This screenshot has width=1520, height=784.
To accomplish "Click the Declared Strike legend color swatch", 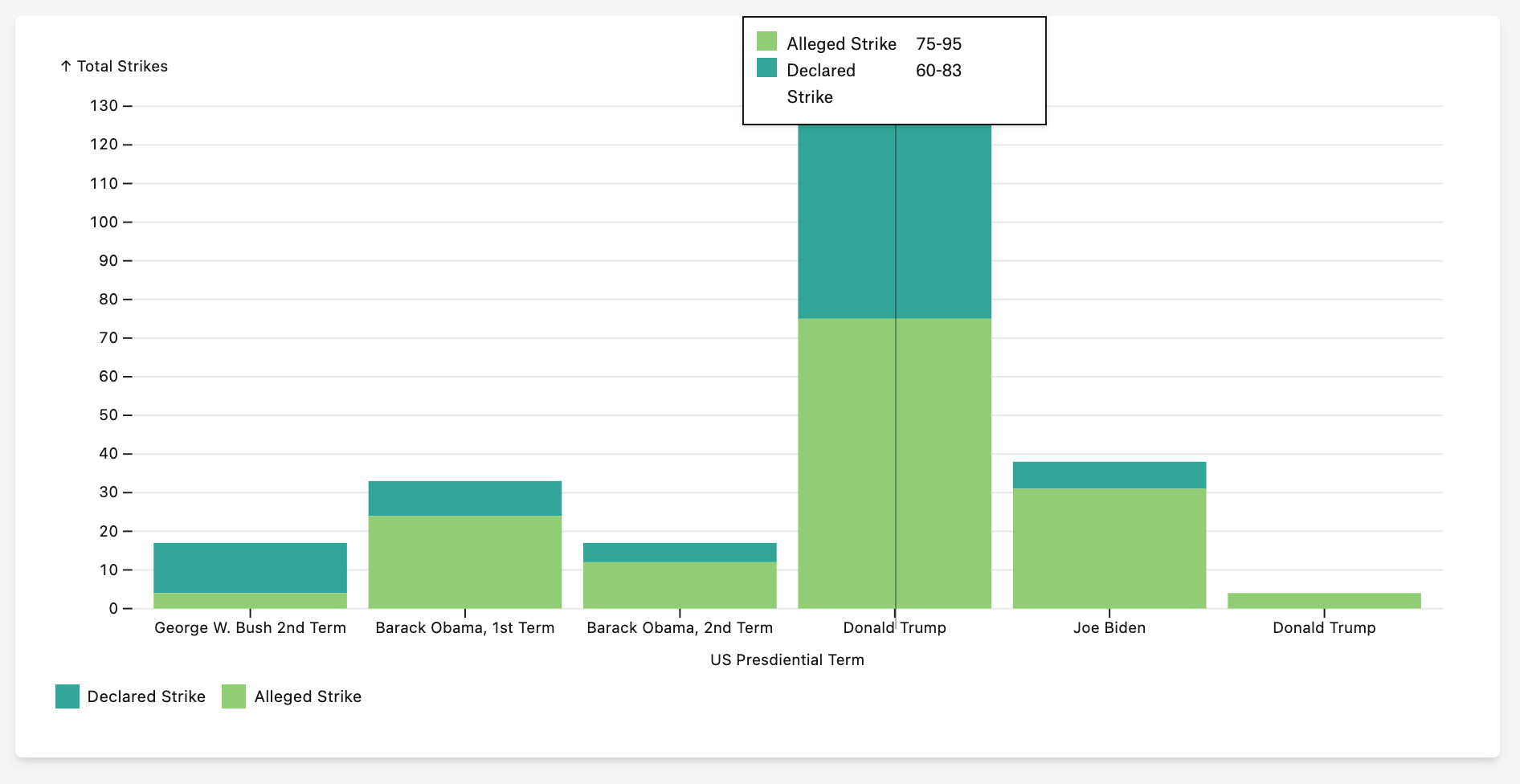I will point(67,696).
